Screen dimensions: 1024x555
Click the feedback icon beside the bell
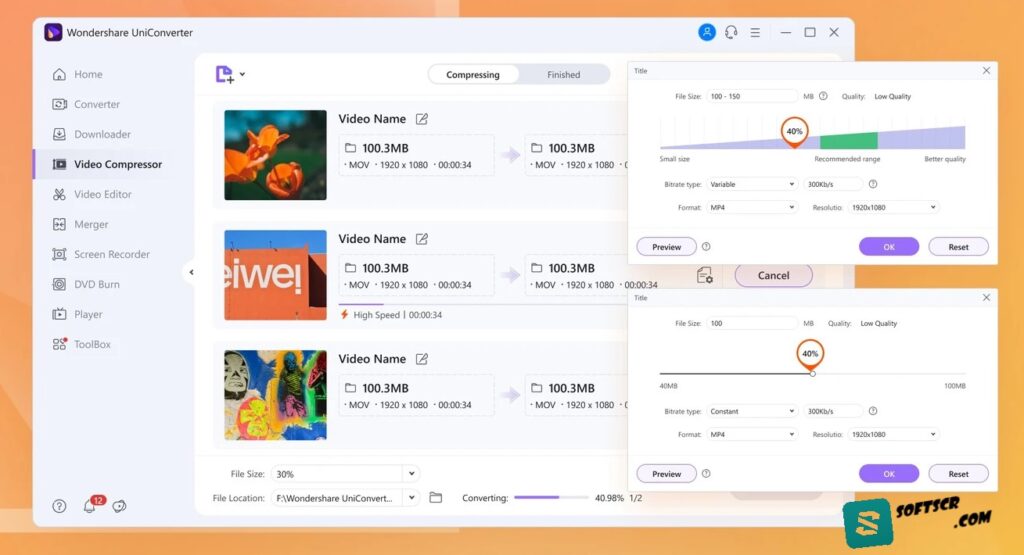120,506
